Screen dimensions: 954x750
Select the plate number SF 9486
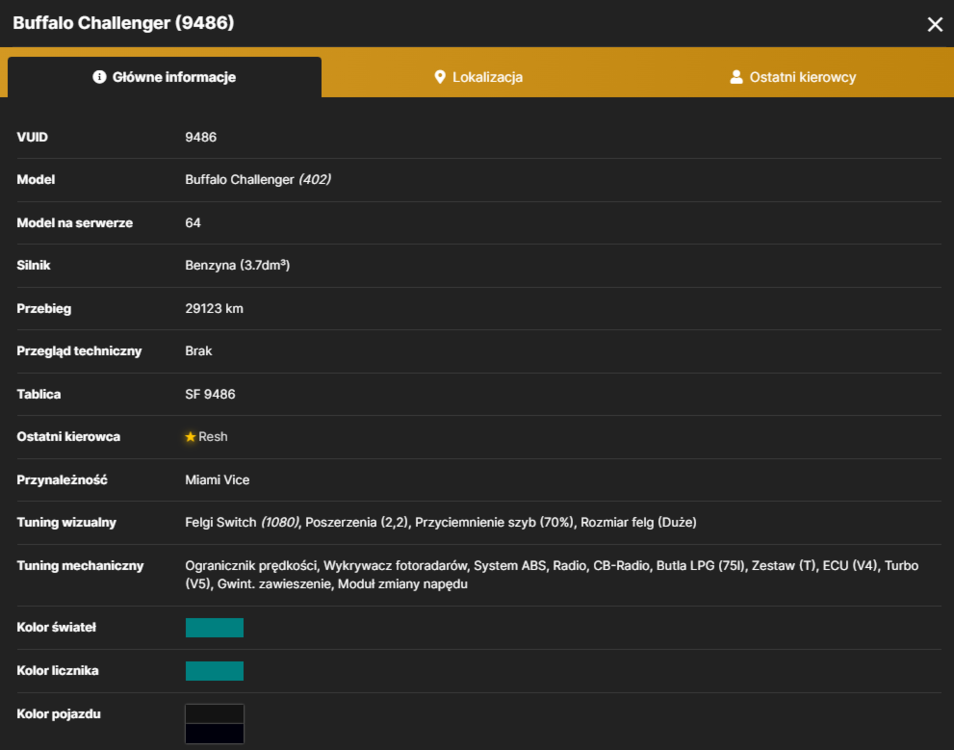210,394
